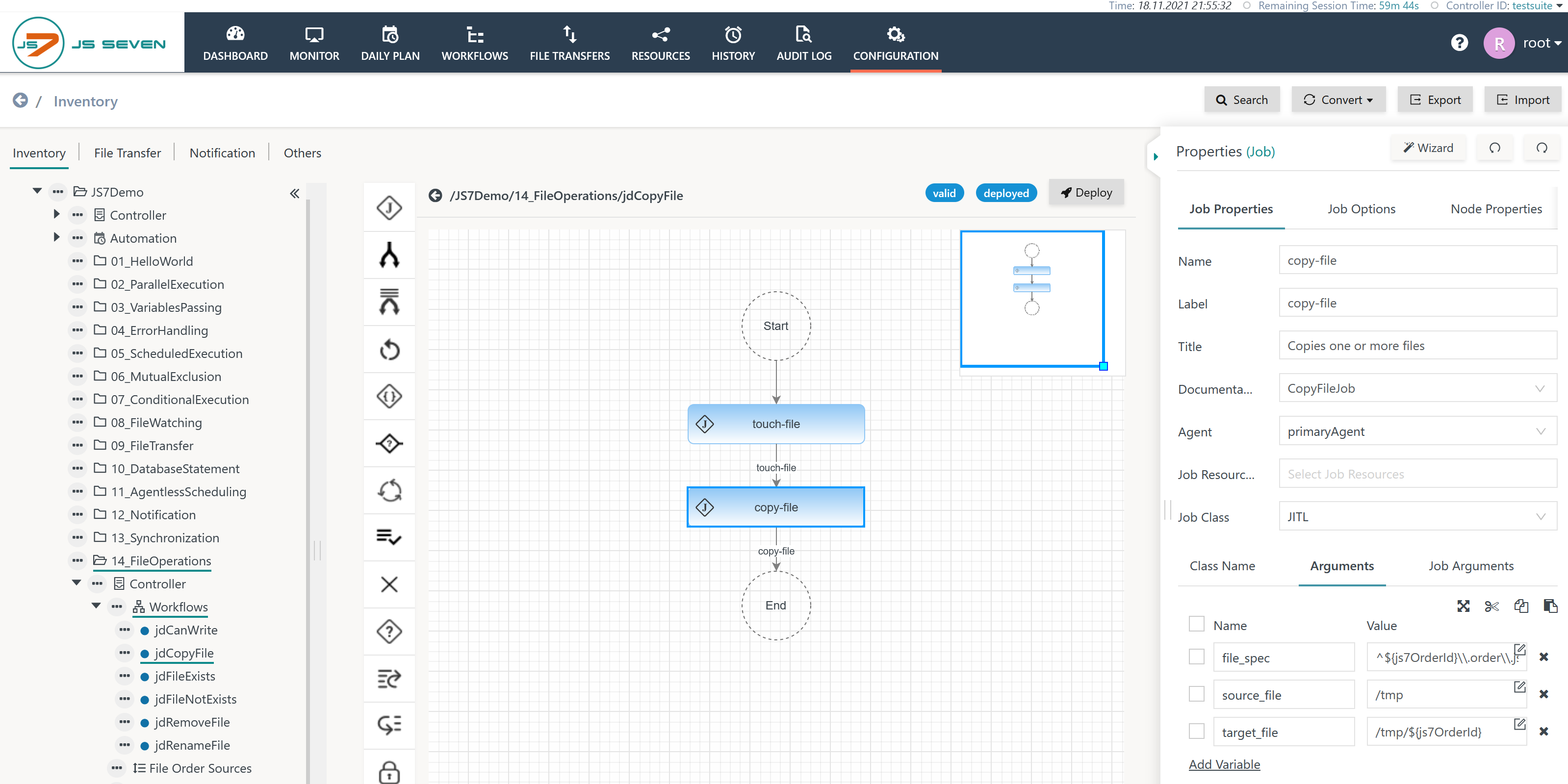Switch to the Job Options tab
This screenshot has width=1568, height=784.
point(1361,209)
